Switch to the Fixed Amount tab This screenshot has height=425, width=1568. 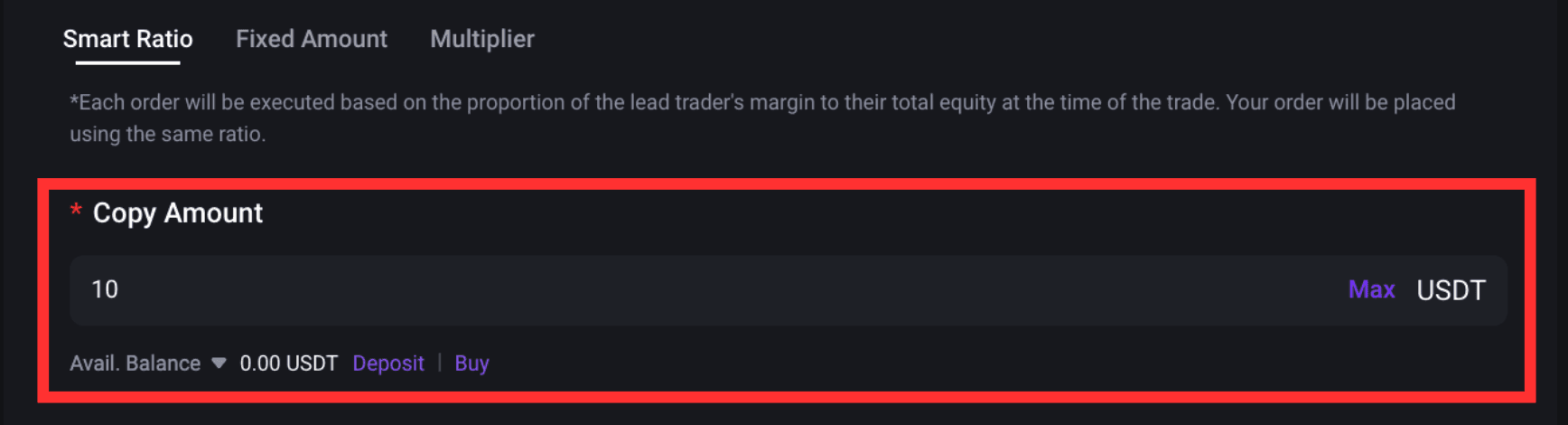(312, 39)
